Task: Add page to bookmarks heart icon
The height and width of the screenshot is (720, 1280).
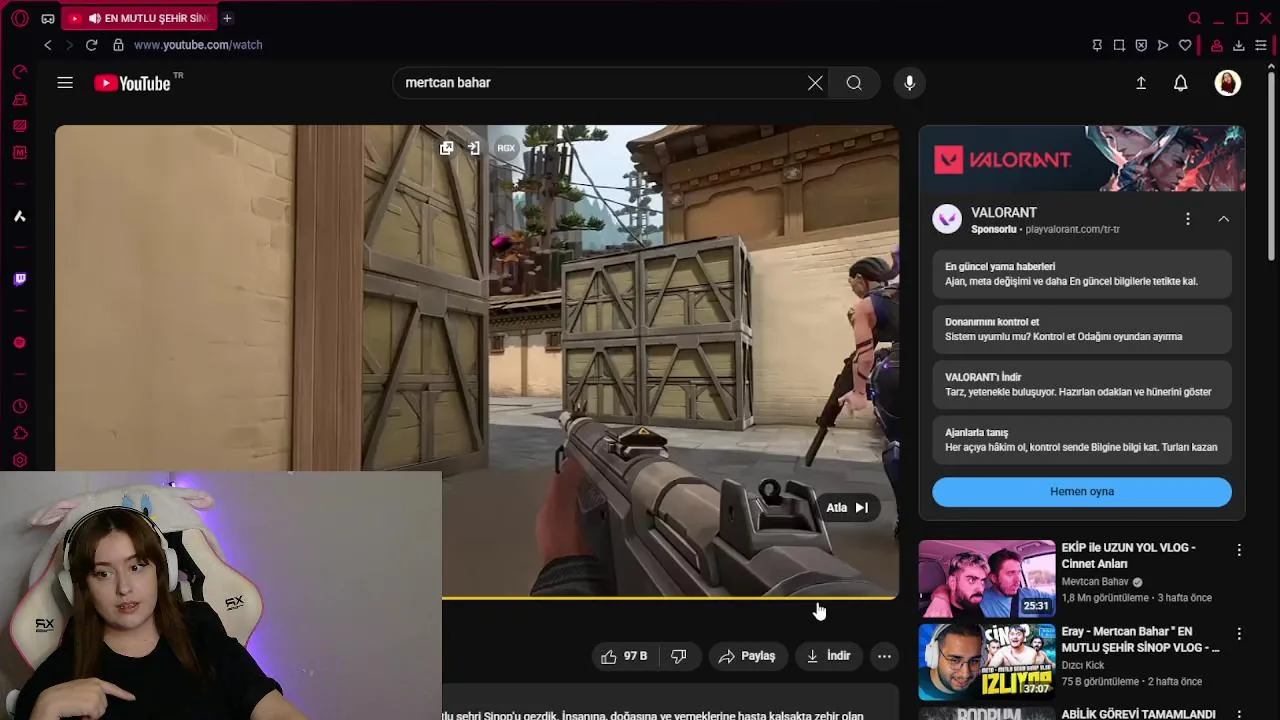Action: (x=1185, y=45)
